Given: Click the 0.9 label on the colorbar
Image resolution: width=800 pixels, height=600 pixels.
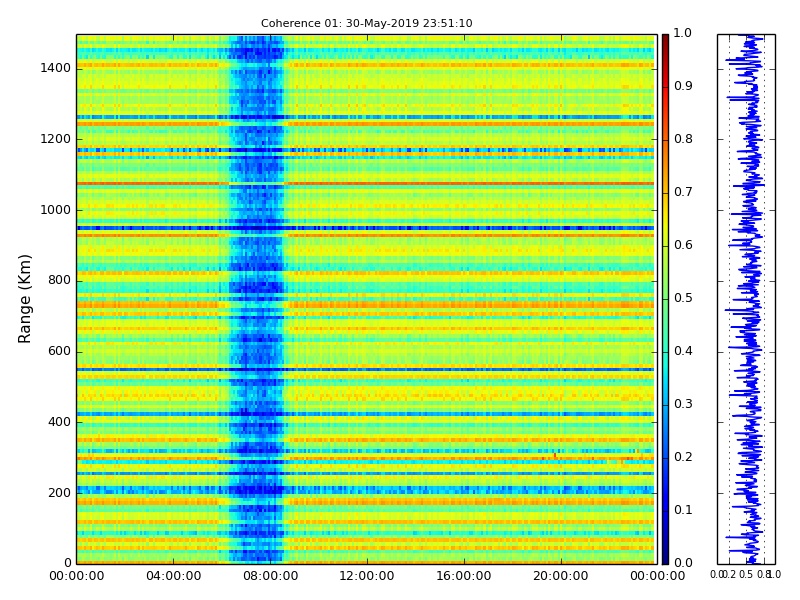Looking at the screenshot, I should coord(683,86).
